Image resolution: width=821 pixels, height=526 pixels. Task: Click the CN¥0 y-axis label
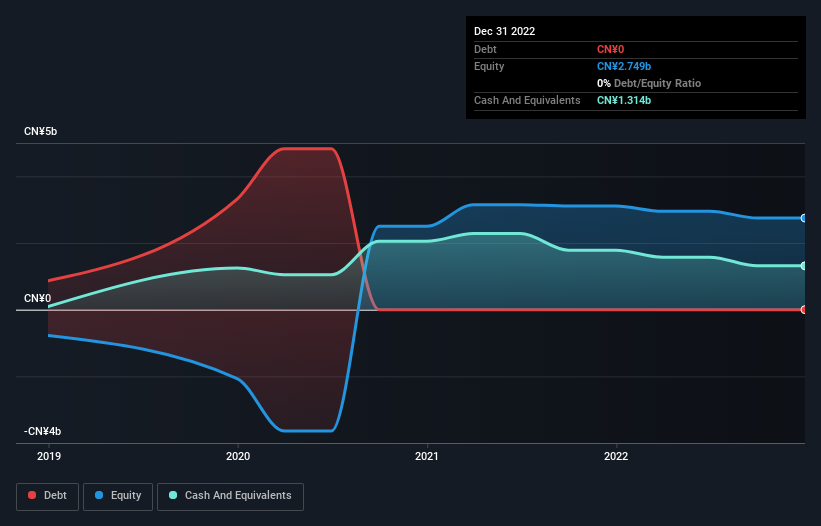point(38,298)
